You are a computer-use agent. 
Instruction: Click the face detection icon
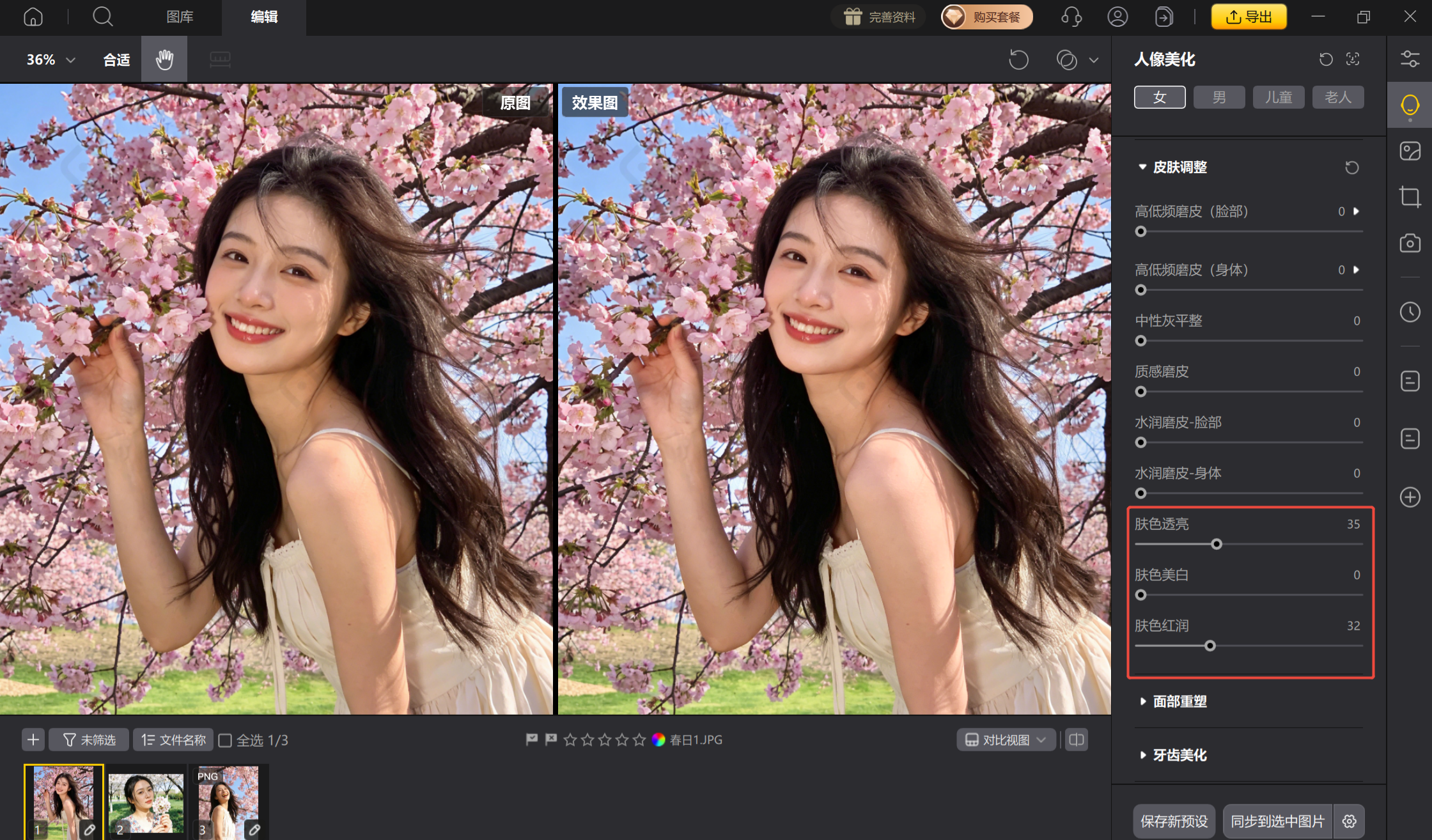1353,59
